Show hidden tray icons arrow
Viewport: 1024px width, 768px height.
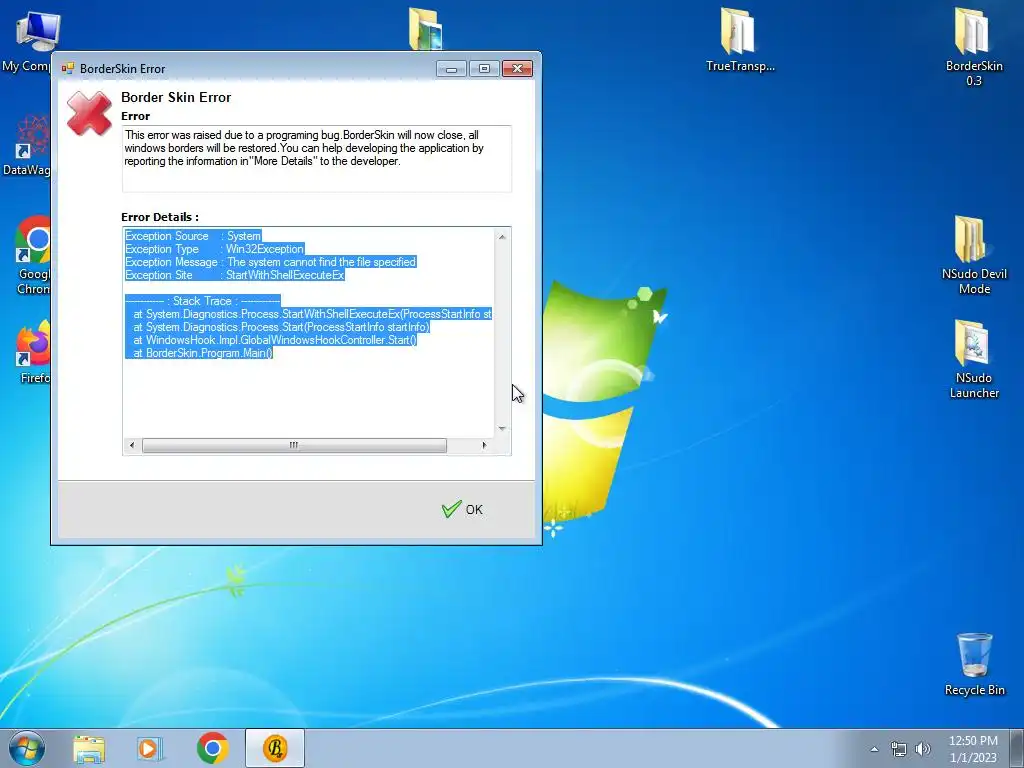(x=874, y=749)
